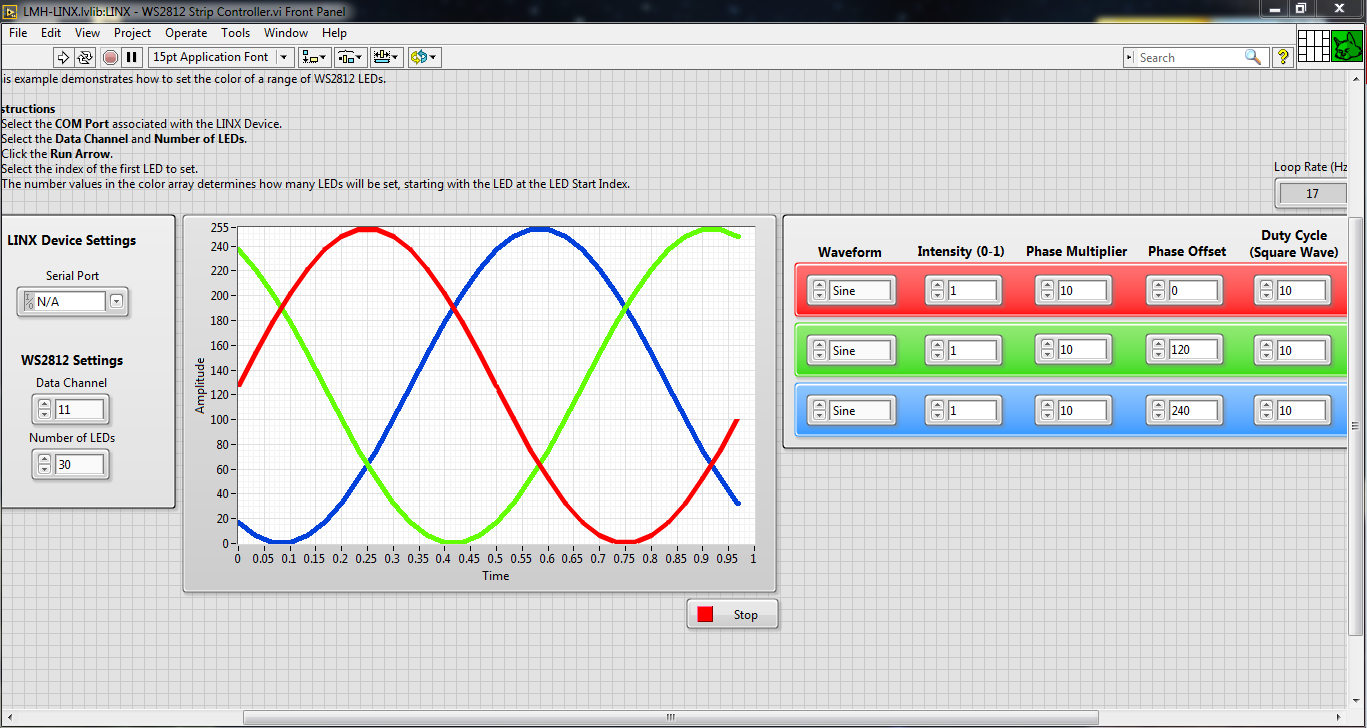Edit the Data Channel value field
This screenshot has width=1367, height=728.
point(80,409)
